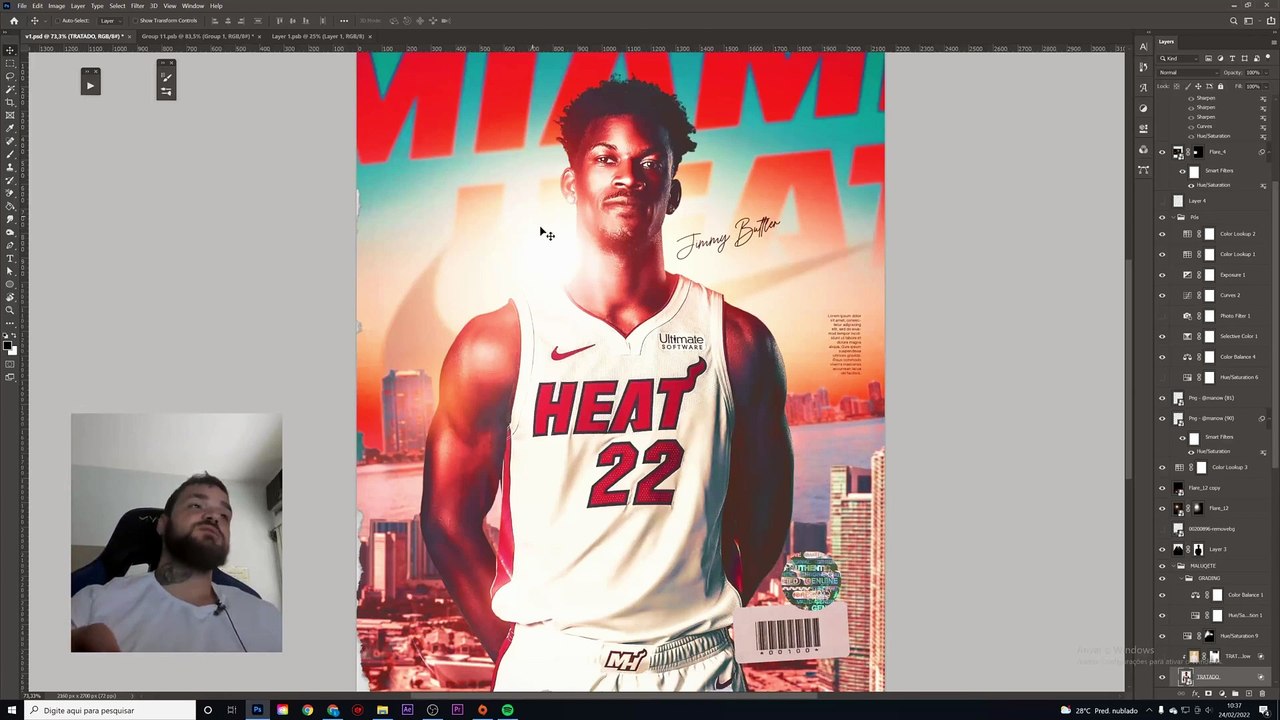Collapse the MALUQETE layer group
Viewport: 1280px width, 720px height.
(1173, 566)
